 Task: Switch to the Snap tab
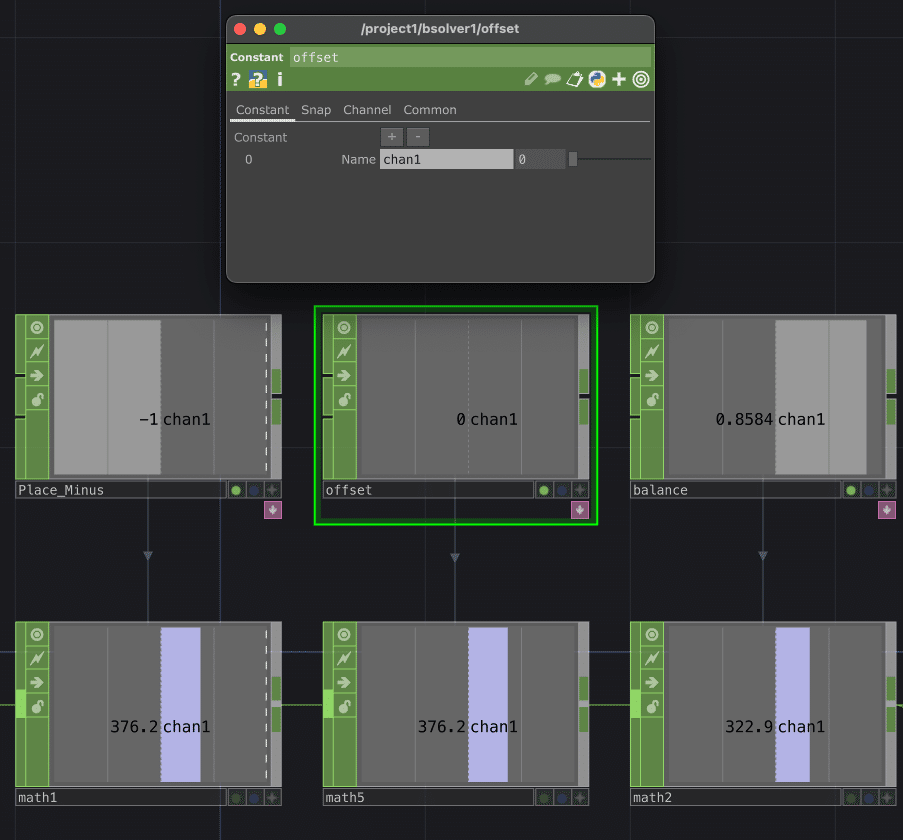coord(316,109)
